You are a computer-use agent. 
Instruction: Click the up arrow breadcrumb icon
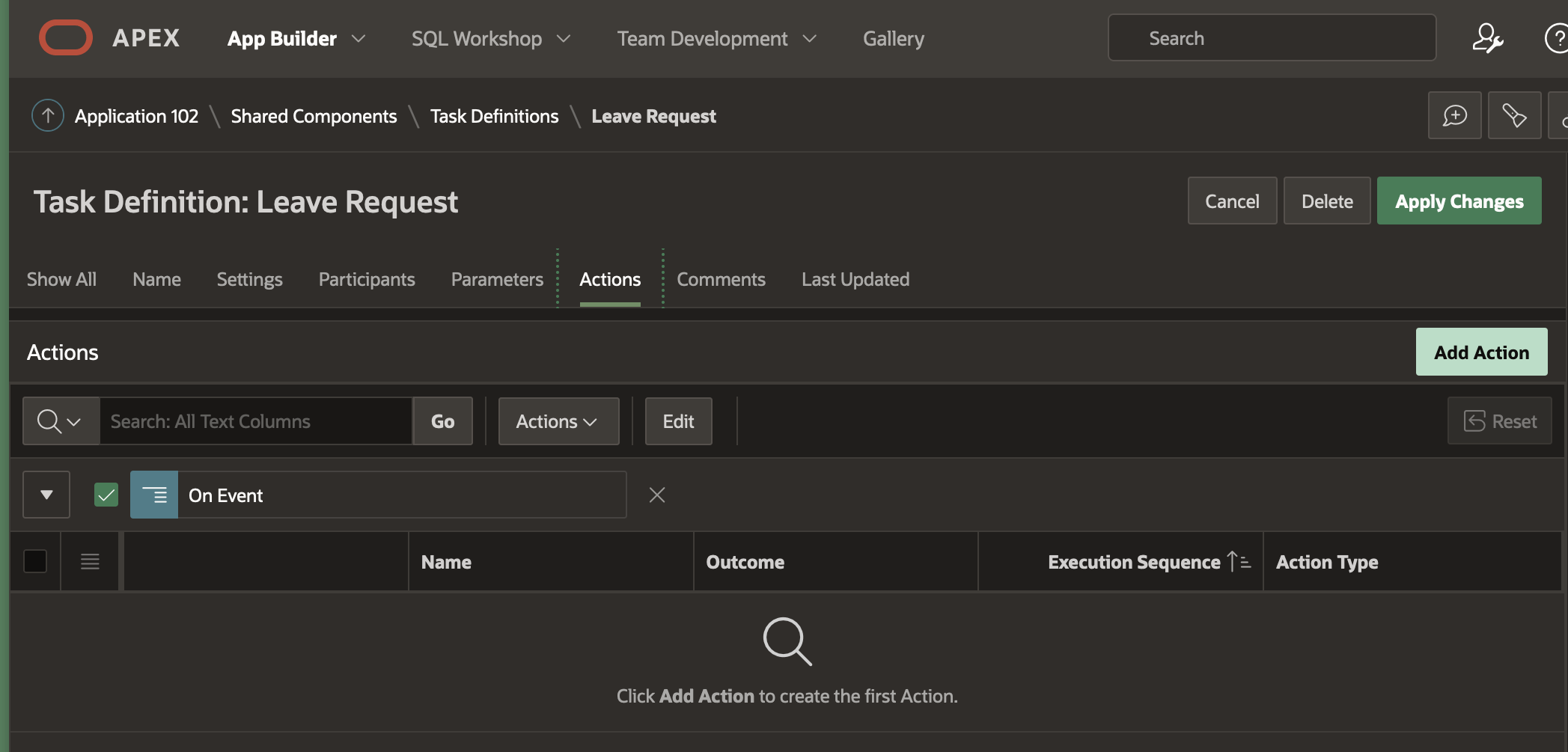47,116
